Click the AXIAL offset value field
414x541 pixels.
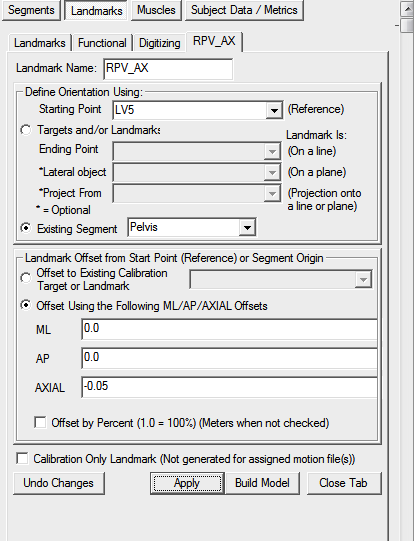(x=229, y=387)
